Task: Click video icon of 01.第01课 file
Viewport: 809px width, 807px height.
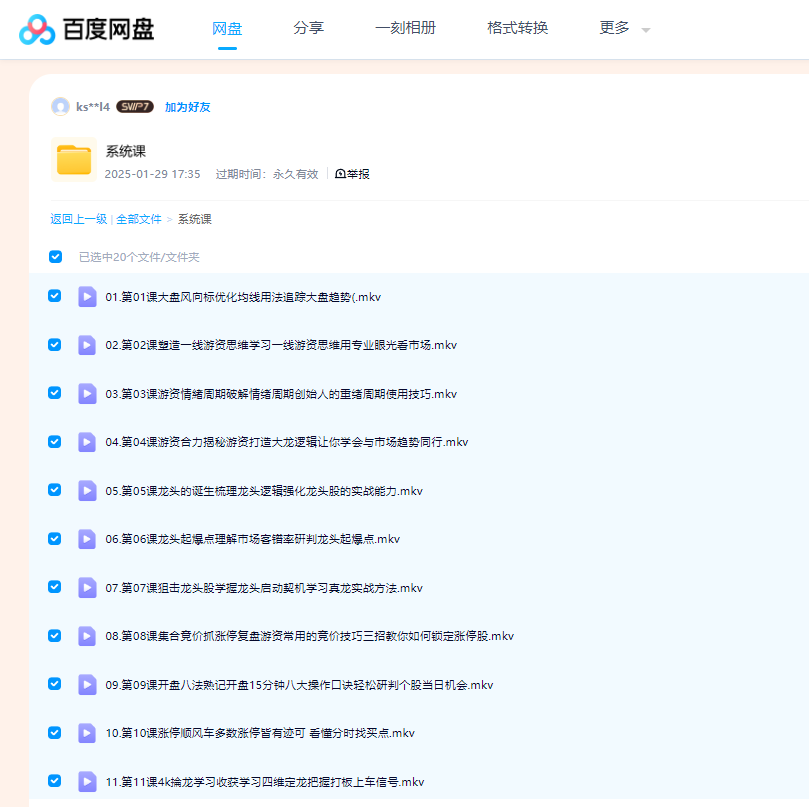Action: click(x=87, y=297)
